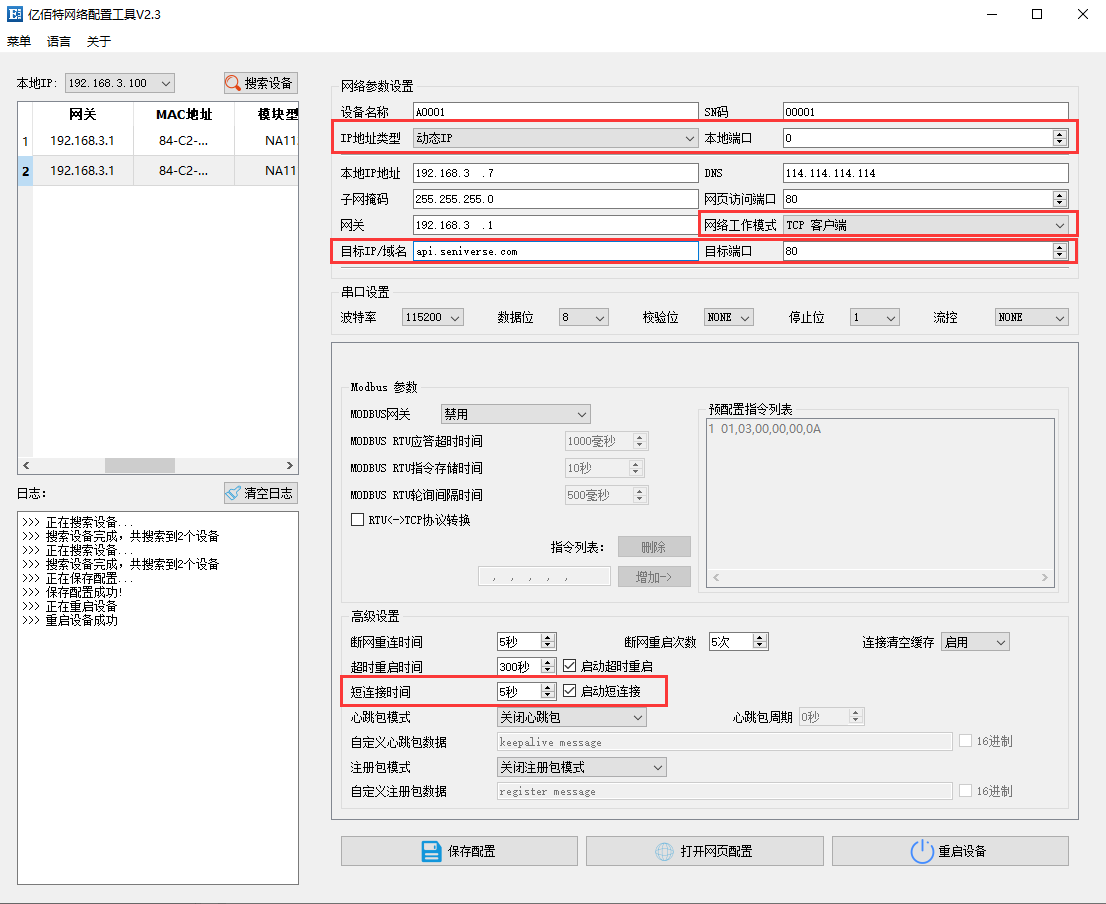Increase 本地端口 value with up arrow
Image resolution: width=1106 pixels, height=904 pixels.
pos(1060,134)
